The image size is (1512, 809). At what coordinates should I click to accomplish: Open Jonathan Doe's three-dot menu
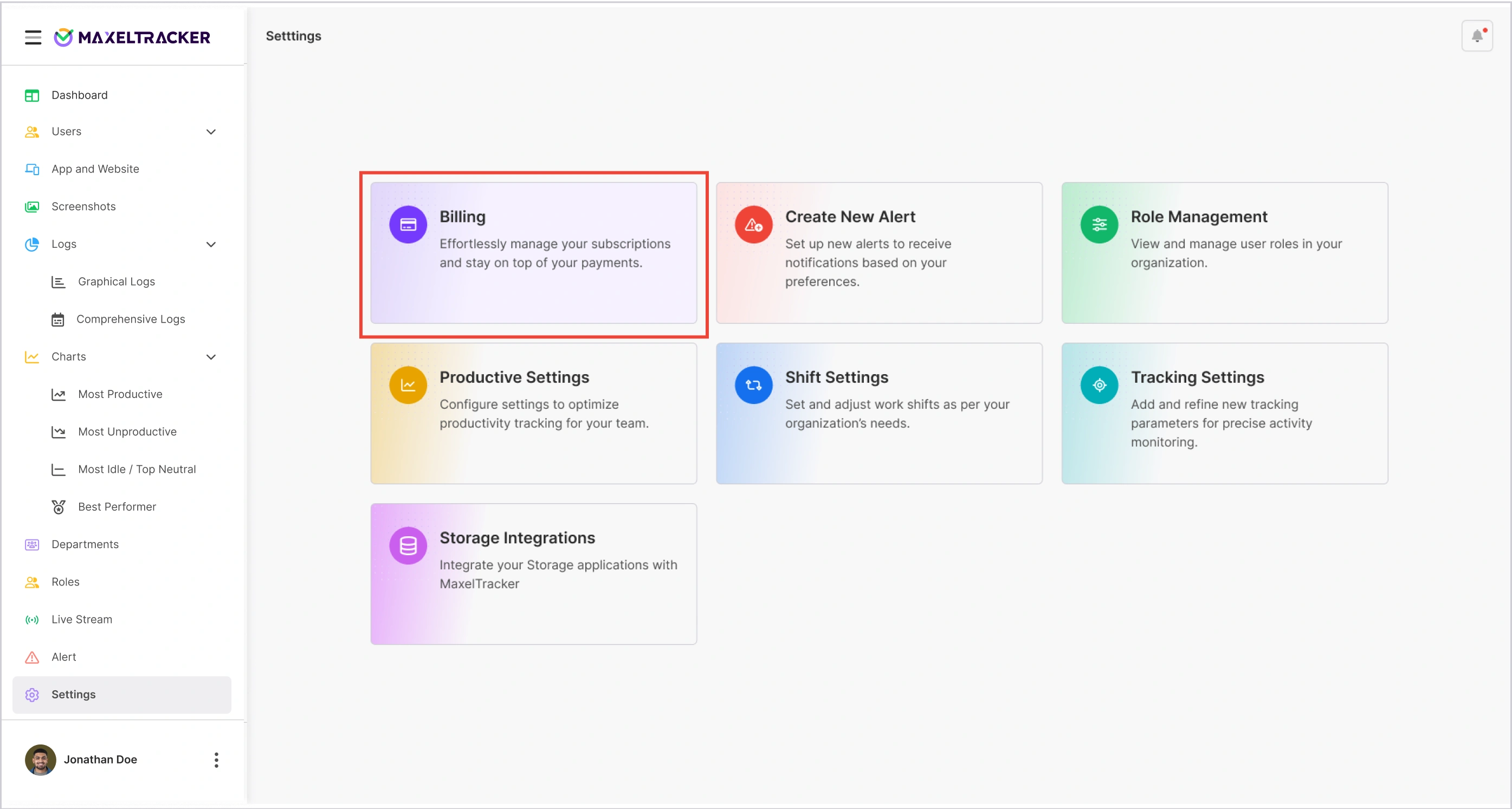point(216,760)
